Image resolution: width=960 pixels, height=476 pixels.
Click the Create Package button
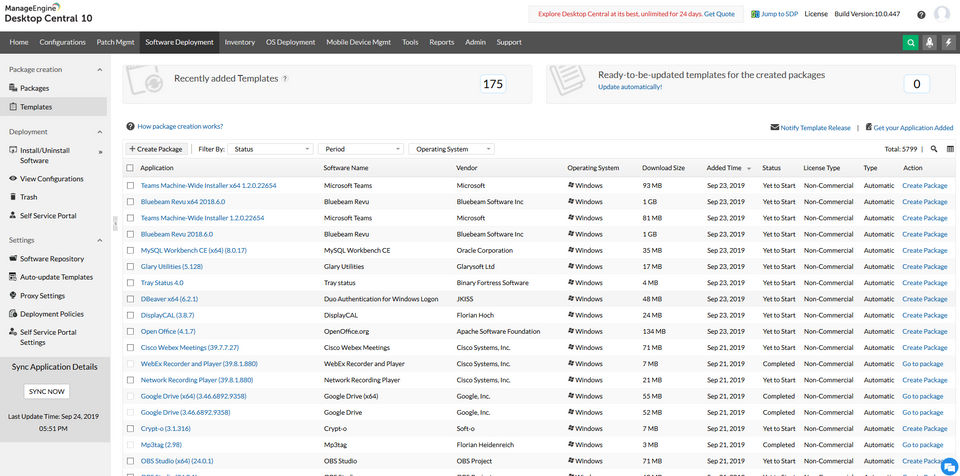pos(156,149)
